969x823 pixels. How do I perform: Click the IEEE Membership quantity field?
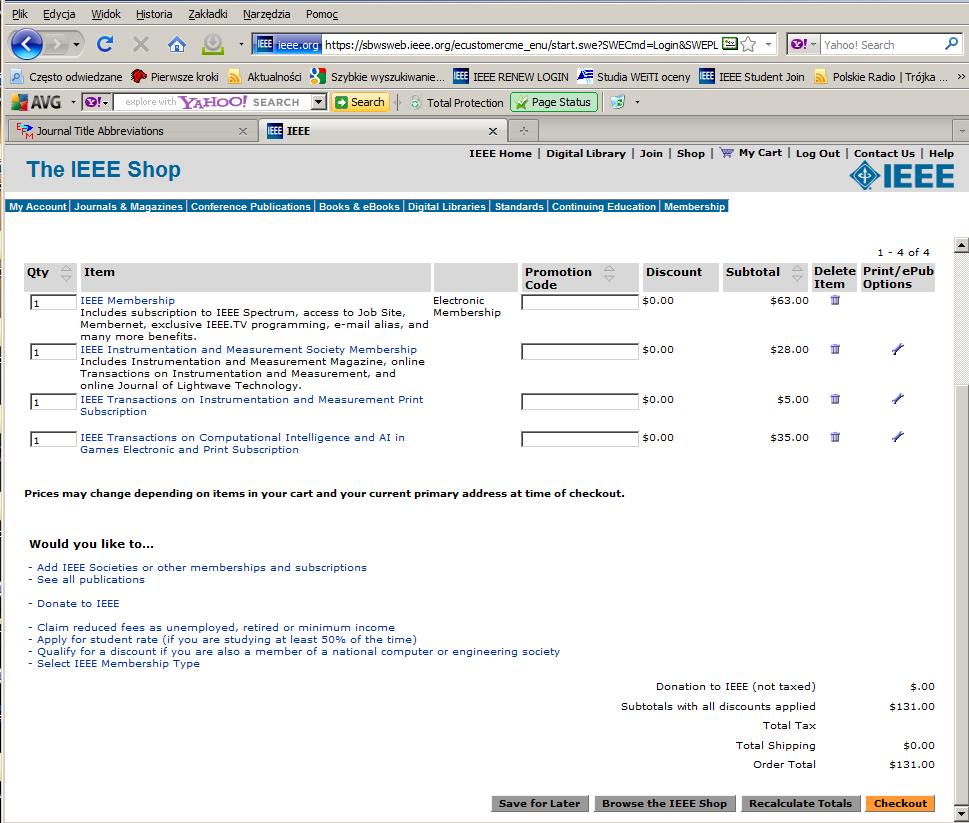tap(53, 303)
